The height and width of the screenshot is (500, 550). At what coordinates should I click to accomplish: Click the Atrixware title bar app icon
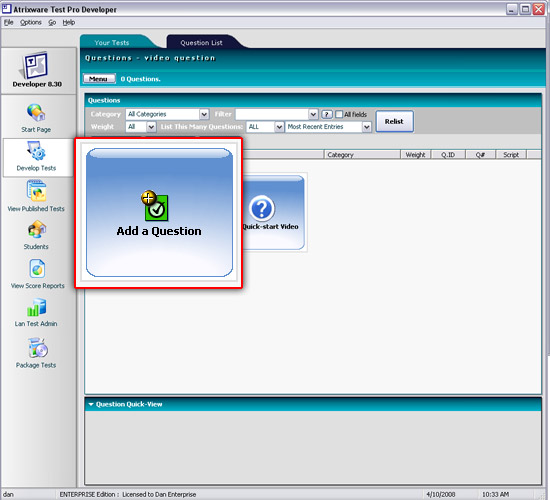(6, 9)
